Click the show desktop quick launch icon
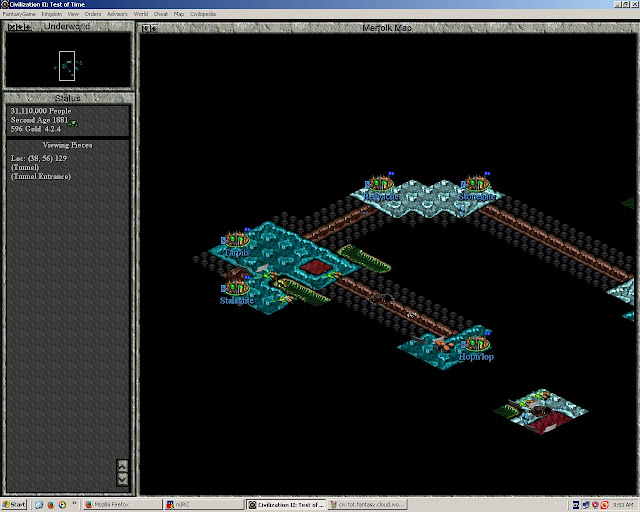The height and width of the screenshot is (512, 640). pos(39,505)
